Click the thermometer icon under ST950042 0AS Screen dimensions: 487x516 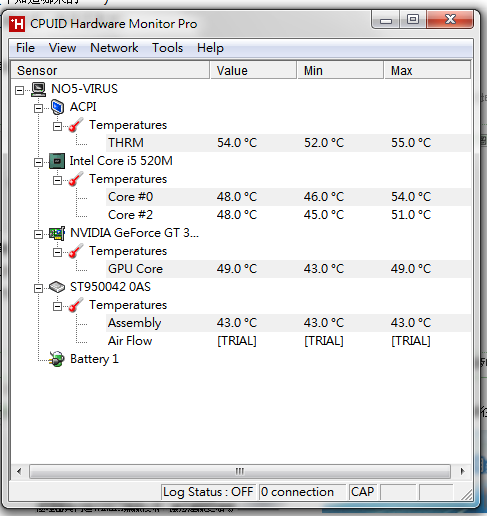pos(76,305)
